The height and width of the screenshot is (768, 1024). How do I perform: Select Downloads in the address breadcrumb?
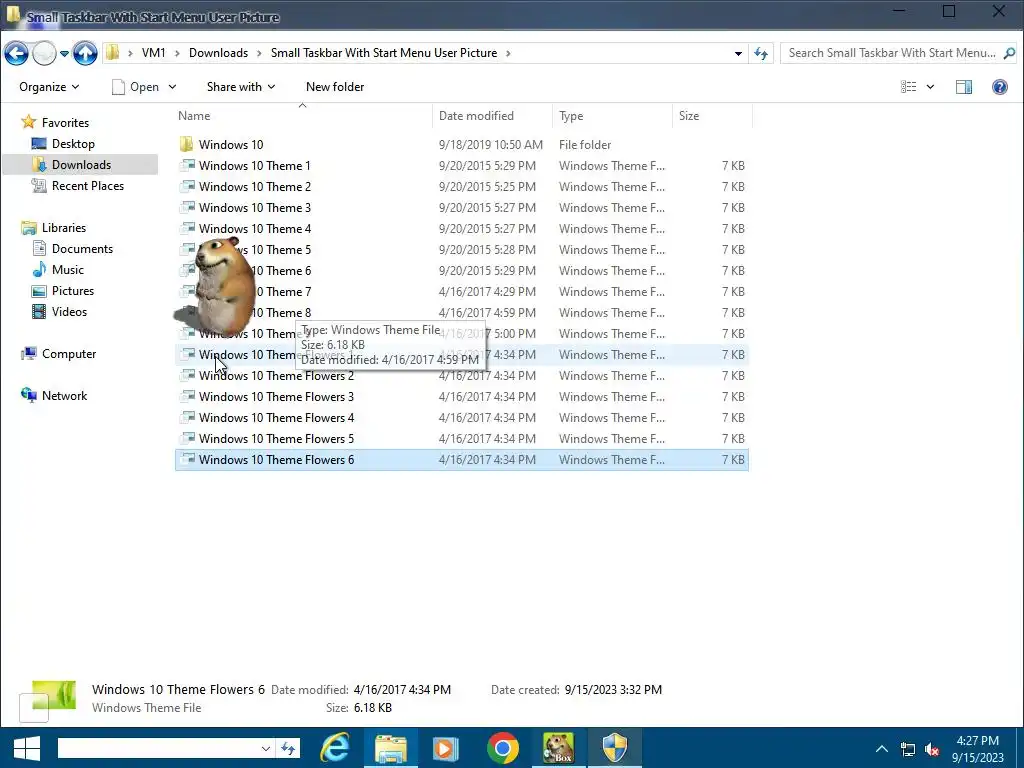218,53
